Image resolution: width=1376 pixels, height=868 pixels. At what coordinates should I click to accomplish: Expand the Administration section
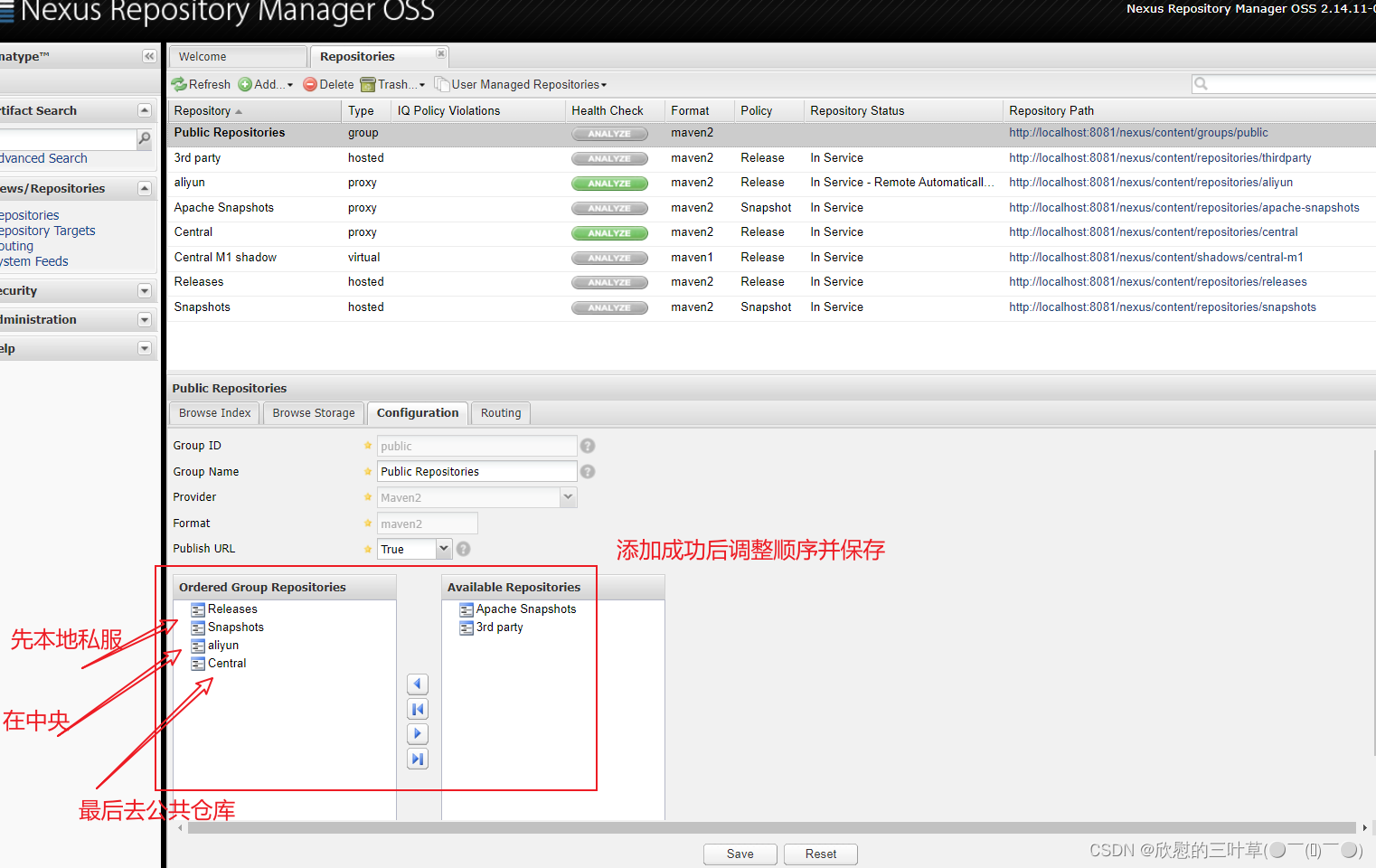tap(145, 319)
